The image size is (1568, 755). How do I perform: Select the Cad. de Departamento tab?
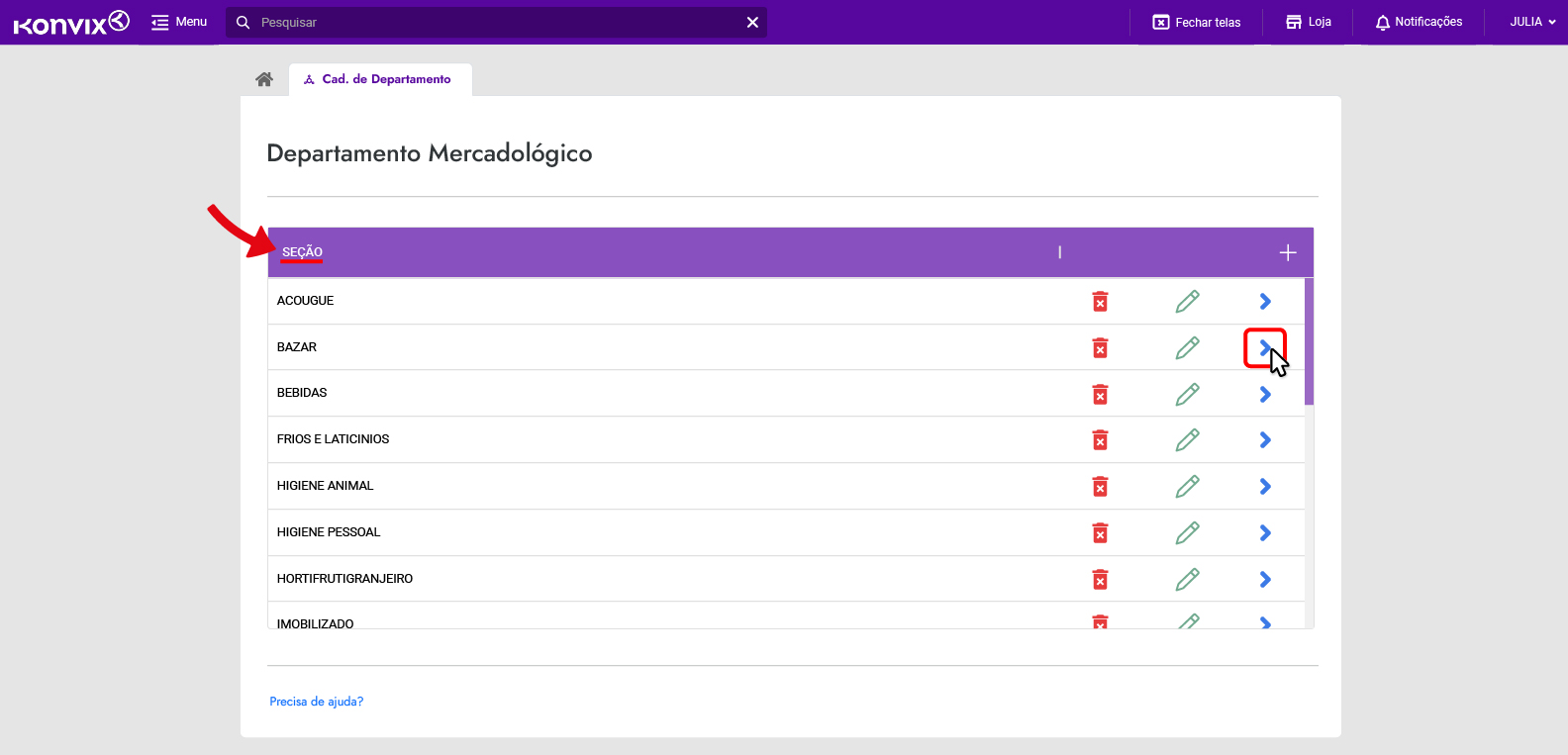pos(380,79)
